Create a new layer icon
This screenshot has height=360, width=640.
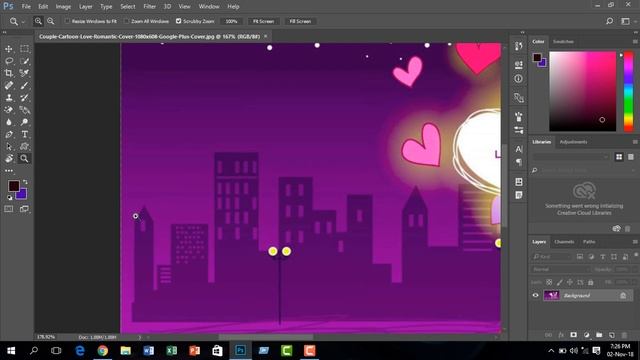[611, 335]
